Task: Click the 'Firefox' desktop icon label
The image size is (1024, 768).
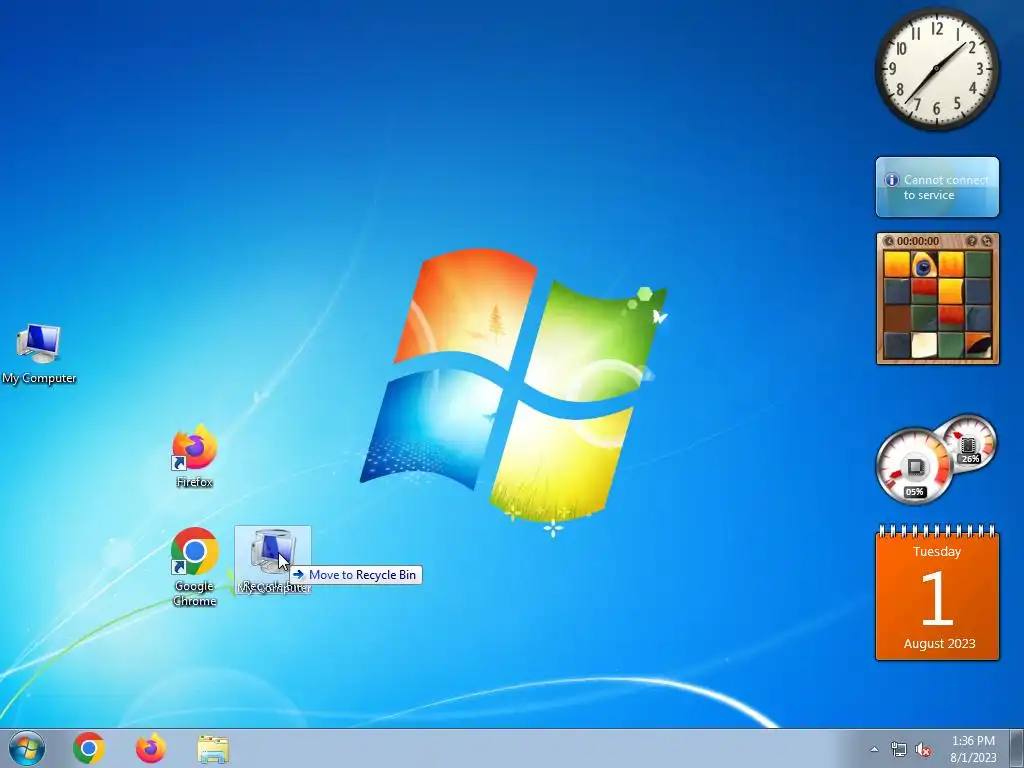Action: (194, 482)
